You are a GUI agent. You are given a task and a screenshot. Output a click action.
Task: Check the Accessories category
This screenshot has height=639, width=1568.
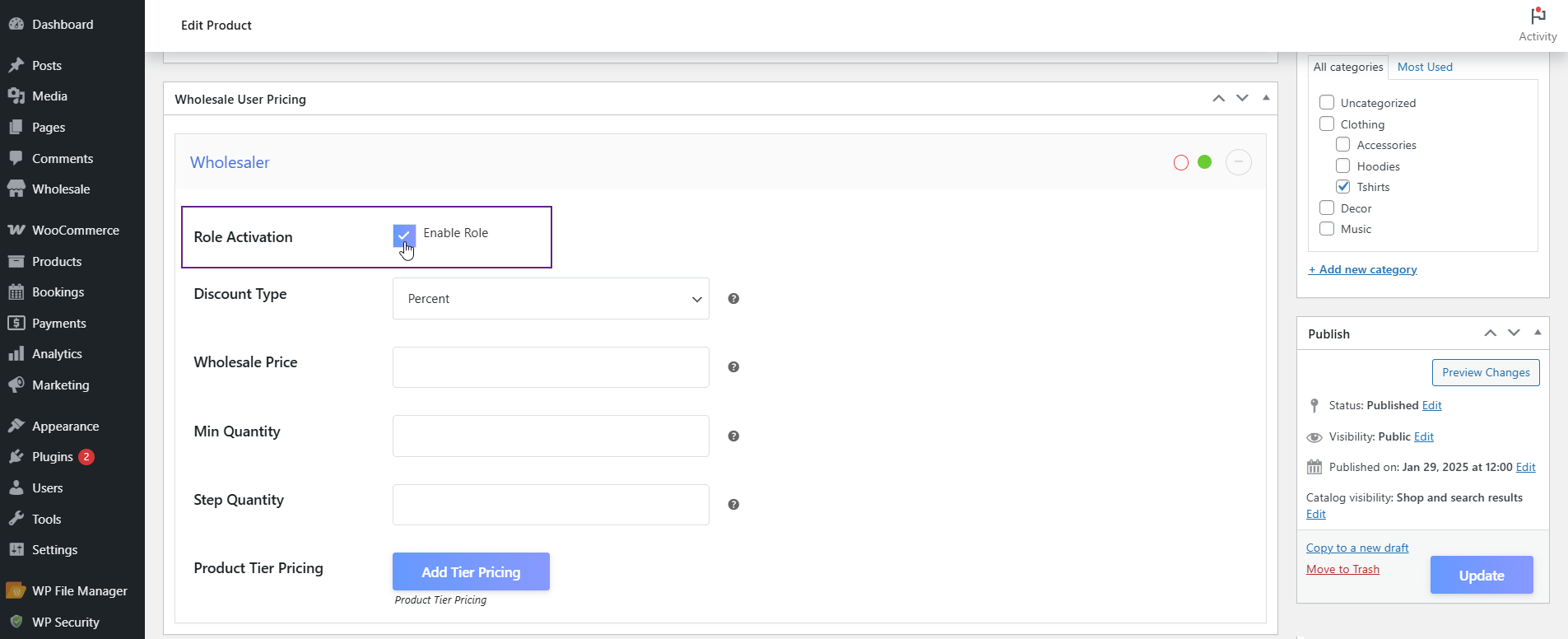point(1343,144)
